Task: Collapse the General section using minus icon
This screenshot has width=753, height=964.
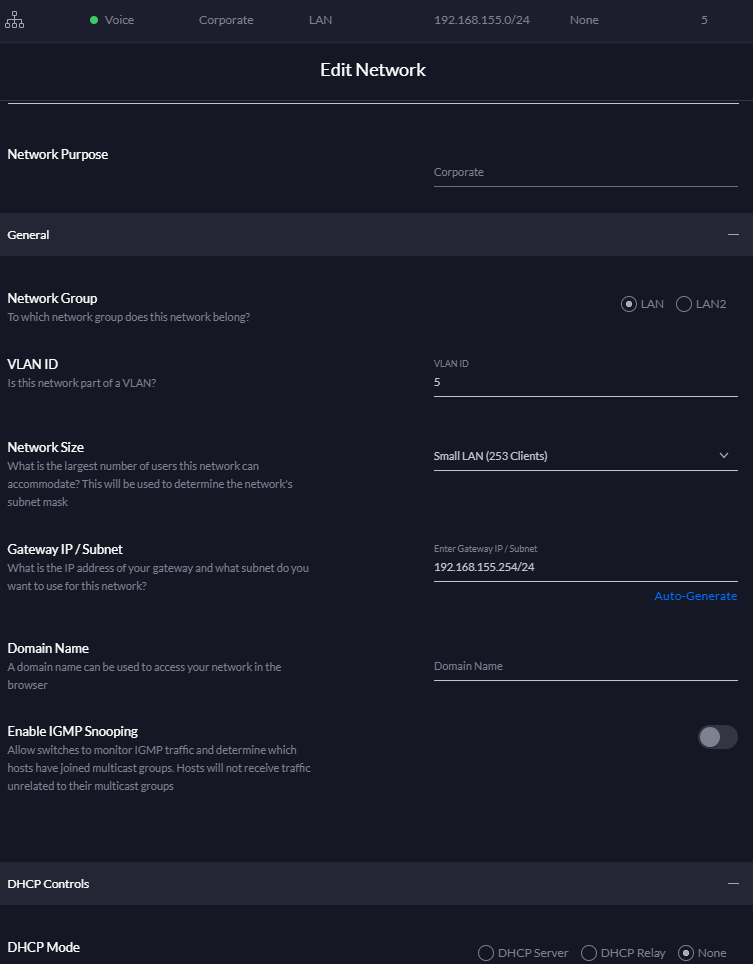Action: tap(733, 234)
